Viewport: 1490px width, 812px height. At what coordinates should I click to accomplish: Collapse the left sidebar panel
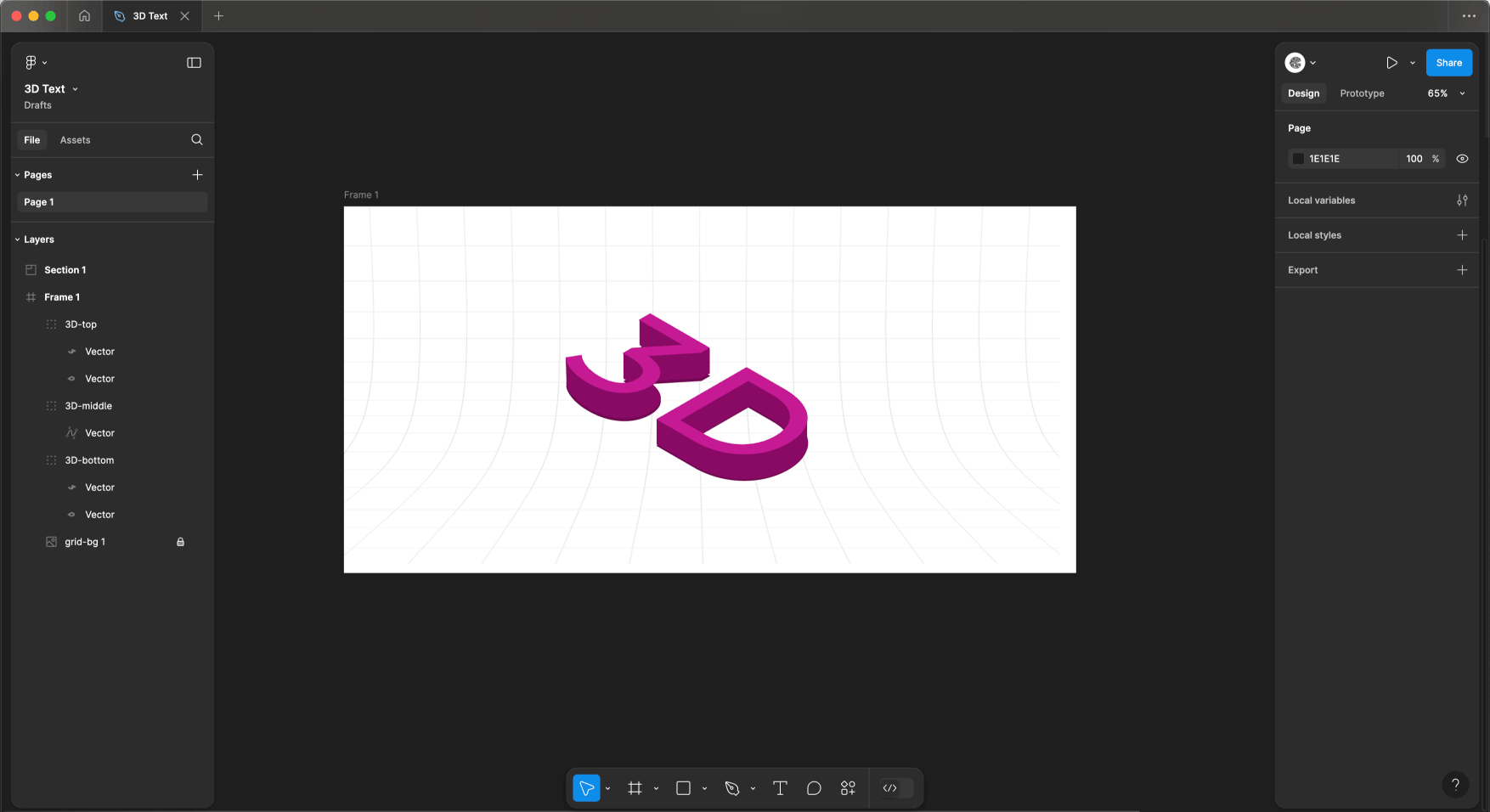coord(194,63)
